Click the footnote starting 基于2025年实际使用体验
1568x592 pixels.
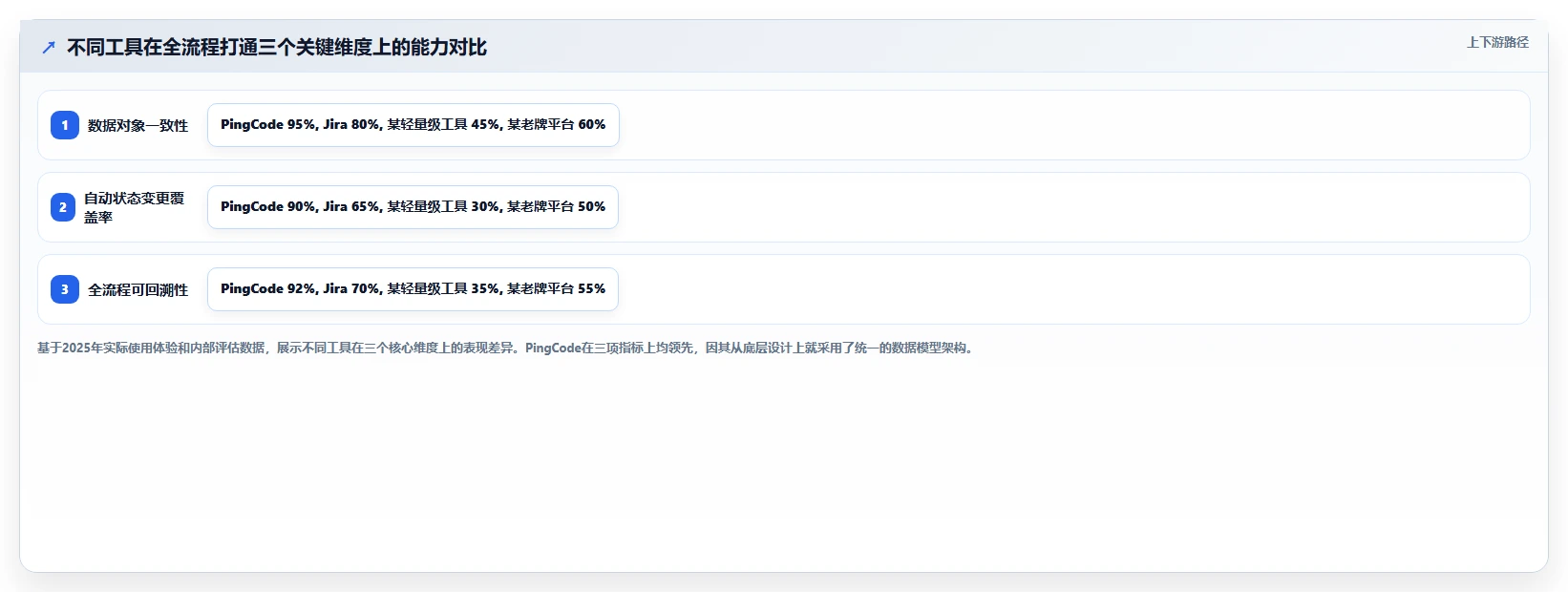pyautogui.click(x=506, y=348)
